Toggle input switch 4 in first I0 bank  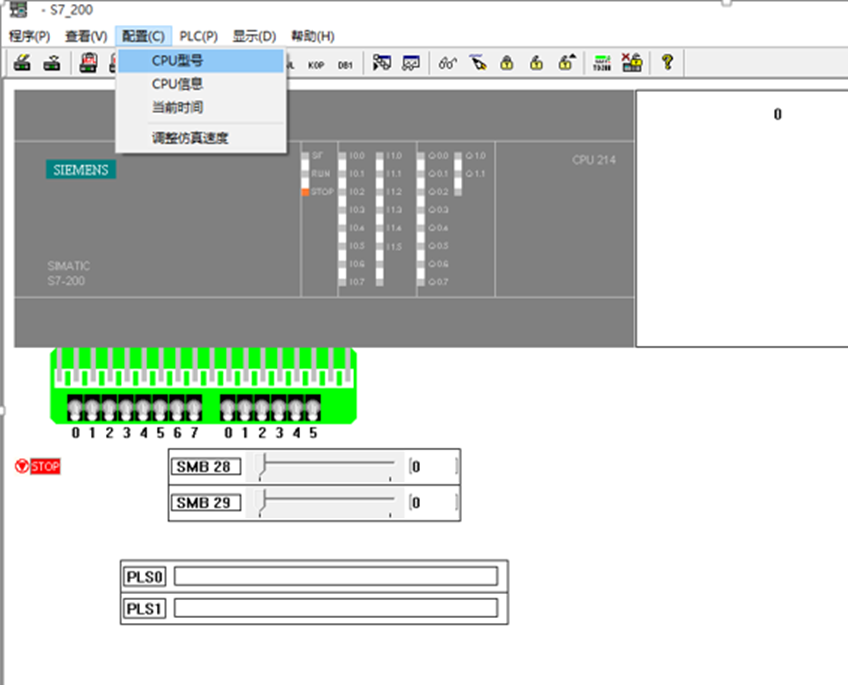[x=143, y=409]
